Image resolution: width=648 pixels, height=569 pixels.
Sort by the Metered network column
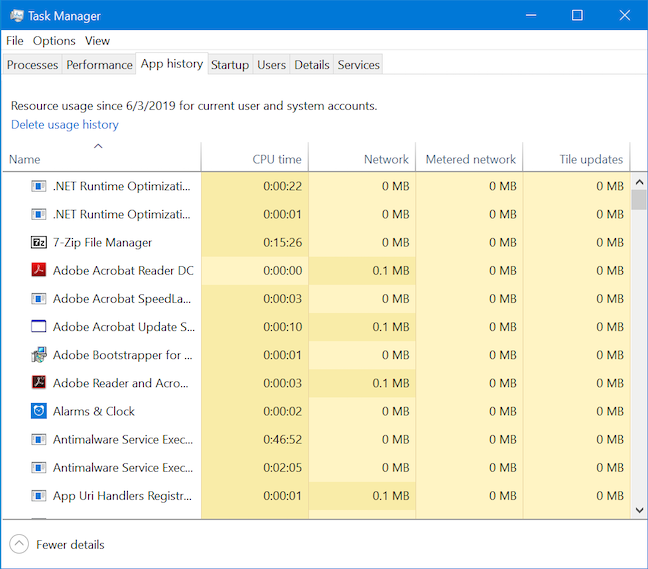pyautogui.click(x=469, y=157)
